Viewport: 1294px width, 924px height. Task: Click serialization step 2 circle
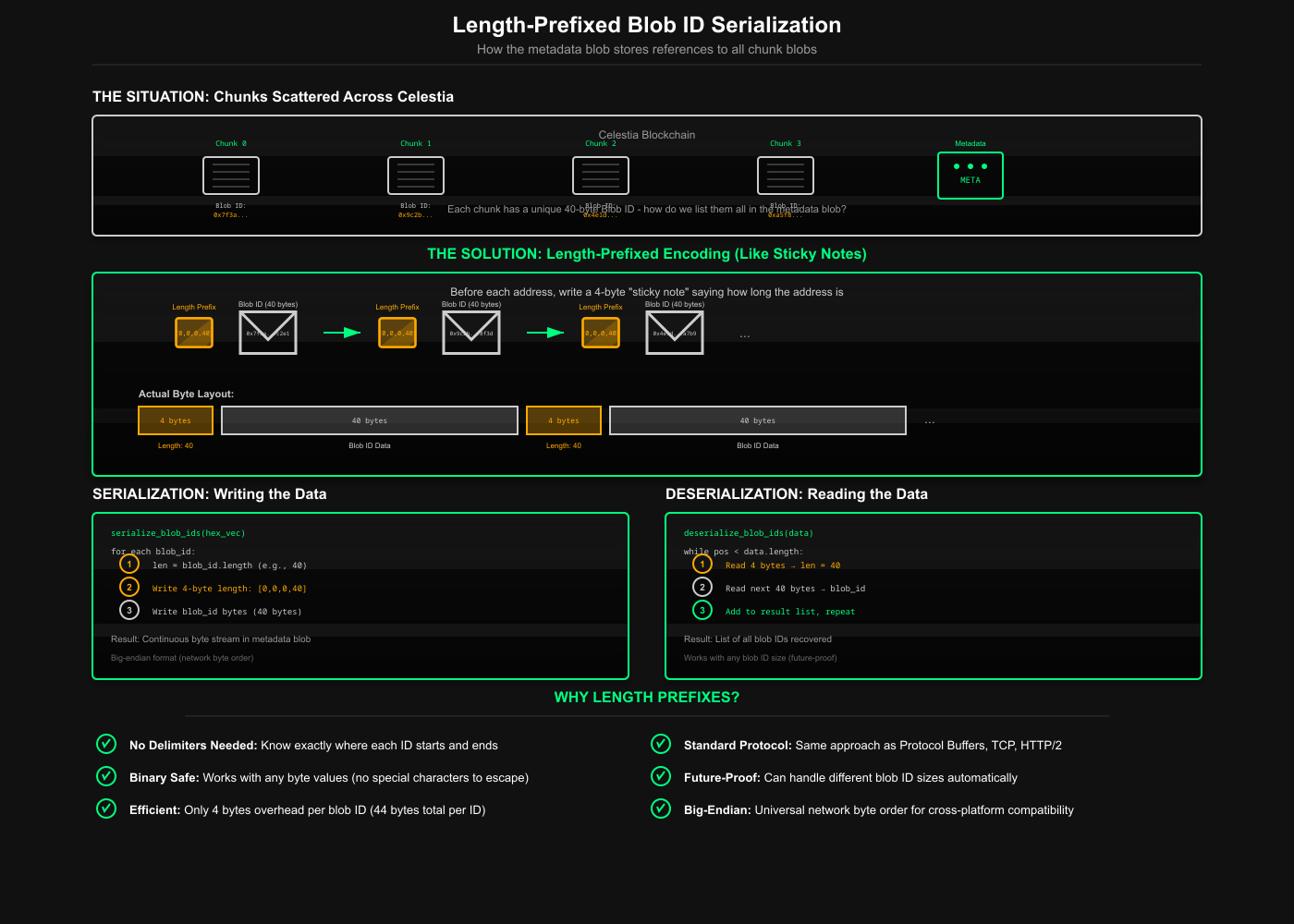pos(129,588)
